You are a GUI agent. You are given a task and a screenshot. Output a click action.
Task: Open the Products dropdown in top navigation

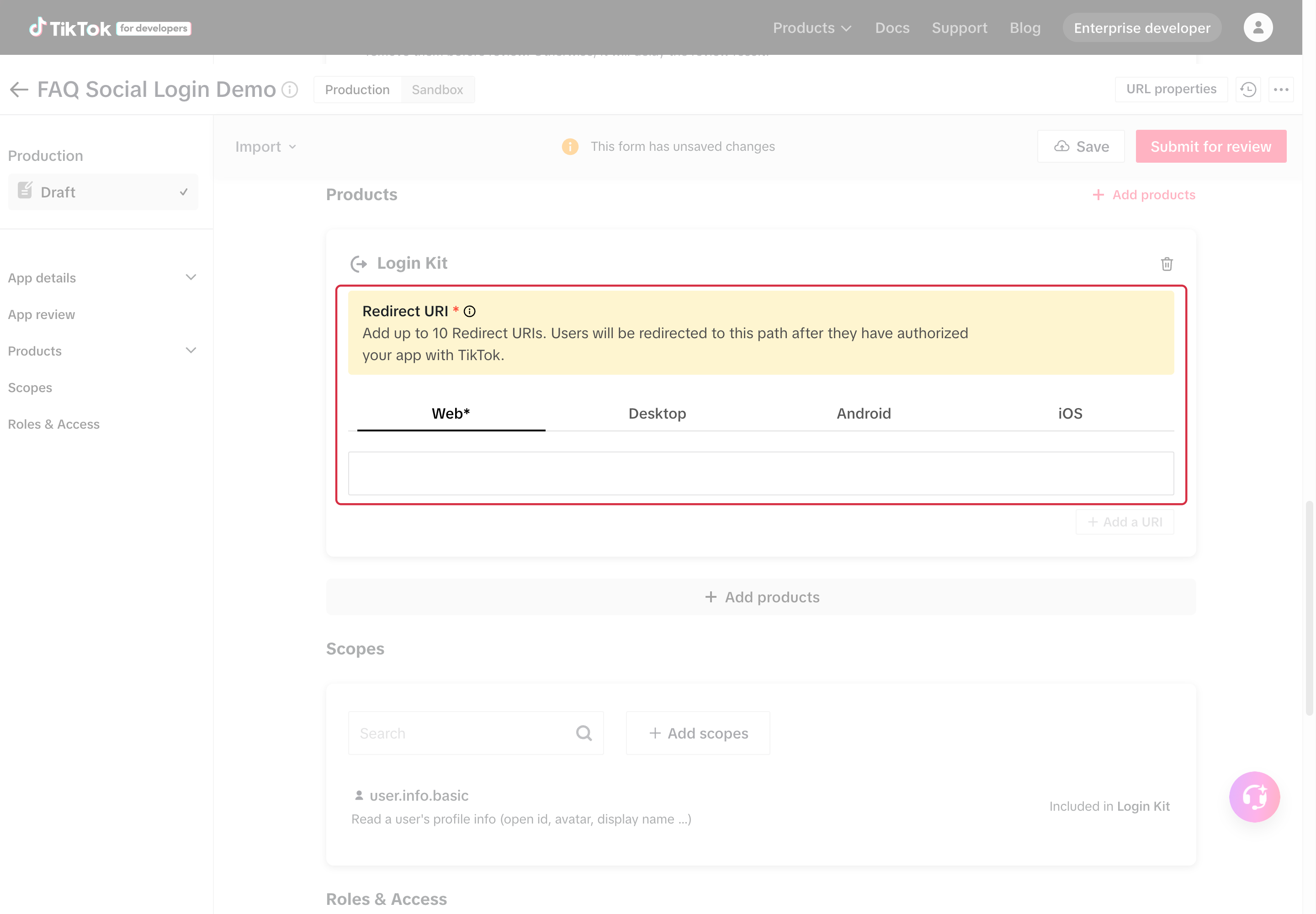[x=812, y=27]
